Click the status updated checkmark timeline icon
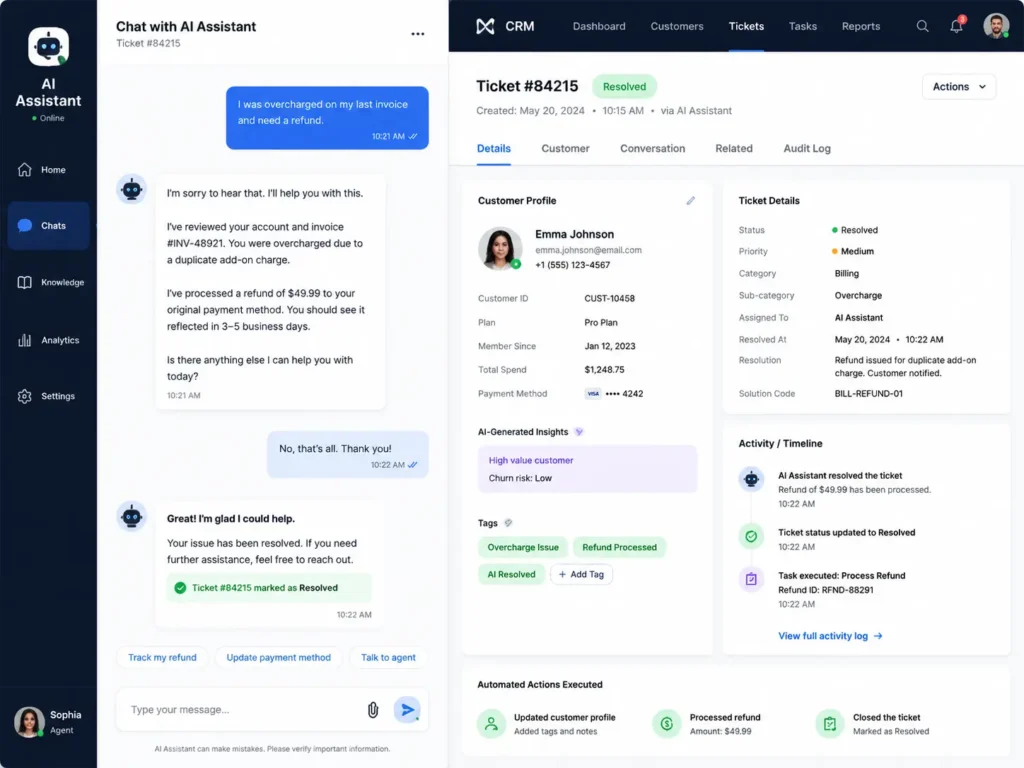The width and height of the screenshot is (1024, 768). [x=751, y=536]
